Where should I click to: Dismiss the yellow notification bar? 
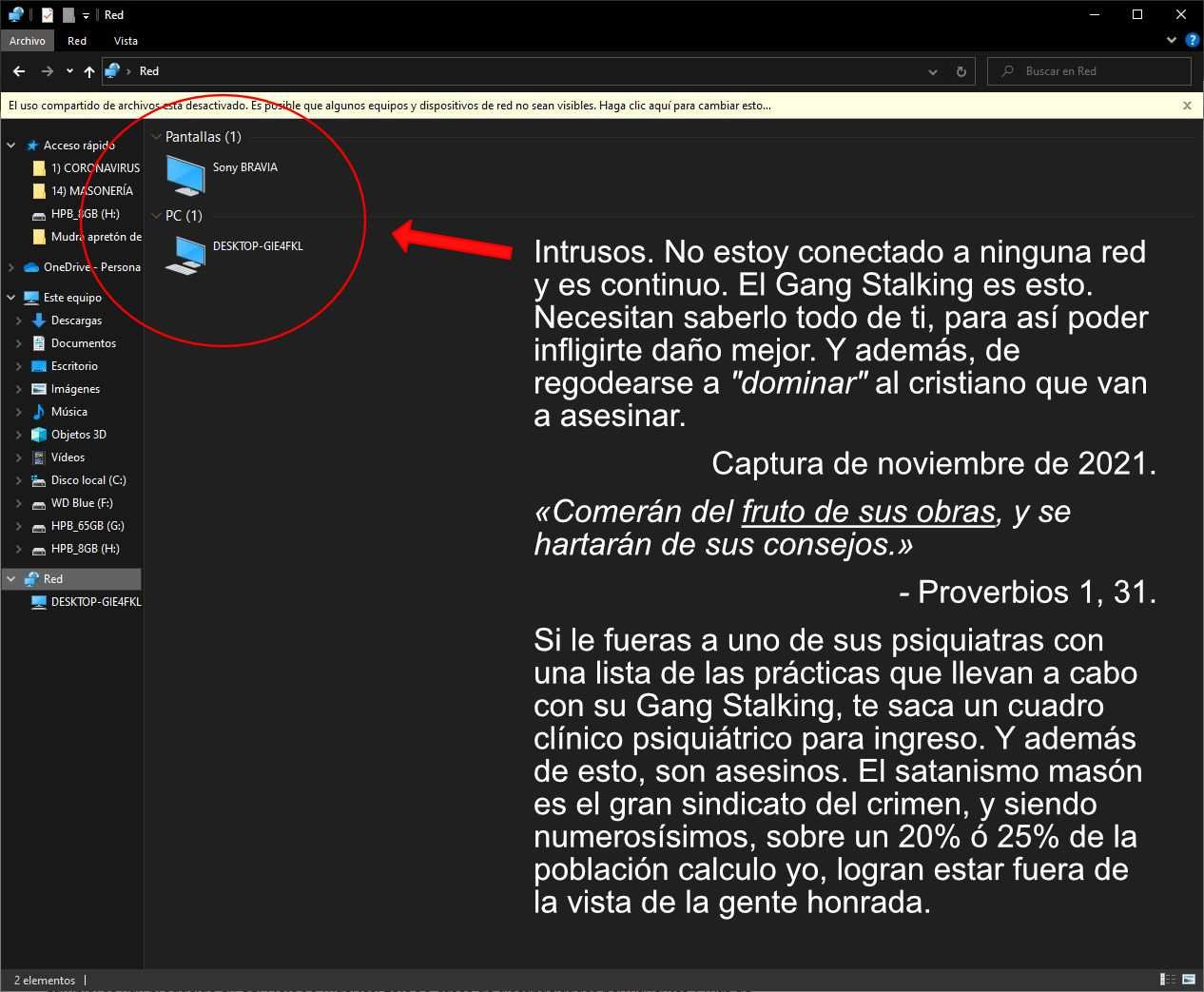coord(1187,106)
